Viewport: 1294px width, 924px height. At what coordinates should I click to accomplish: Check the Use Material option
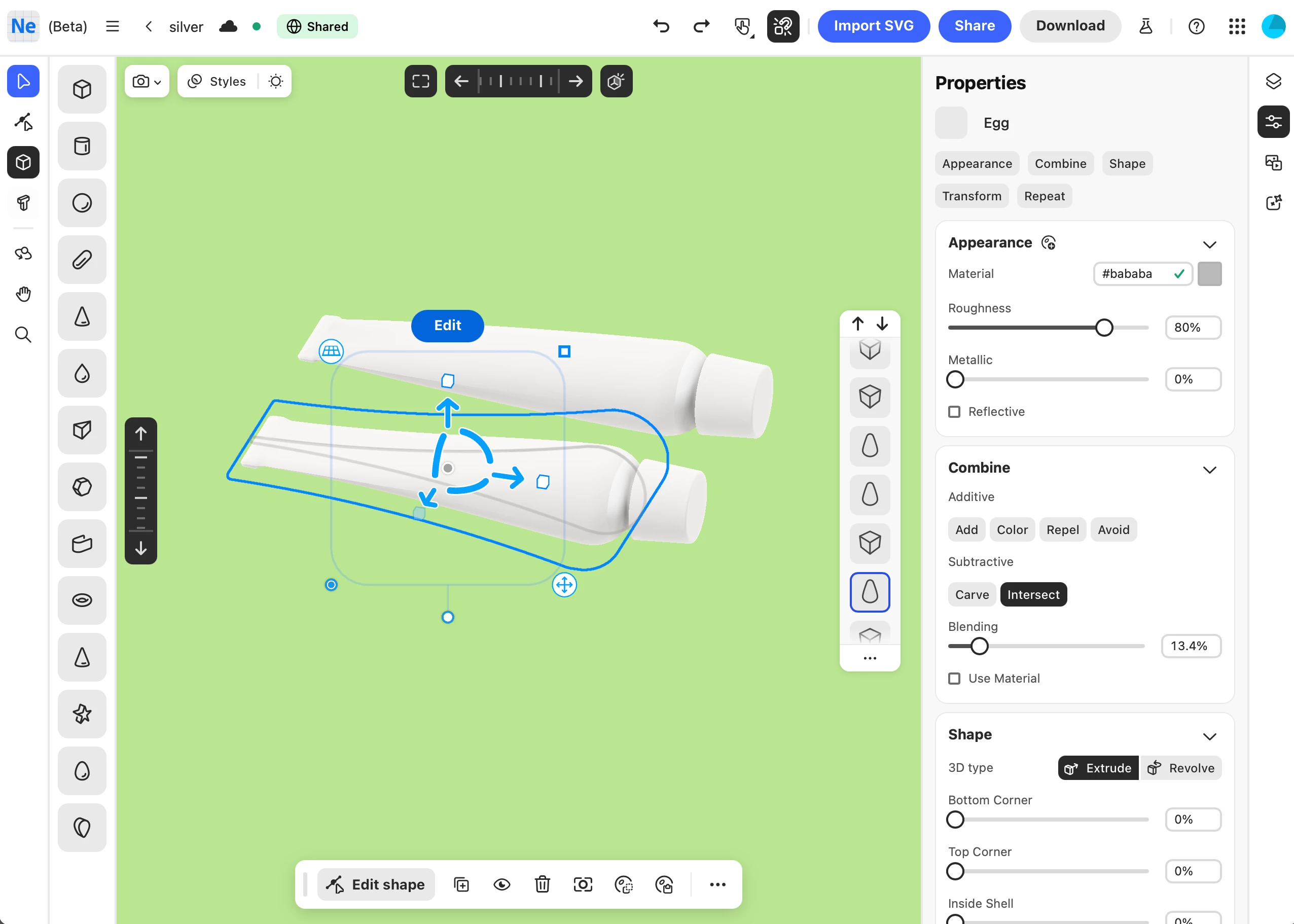(954, 678)
